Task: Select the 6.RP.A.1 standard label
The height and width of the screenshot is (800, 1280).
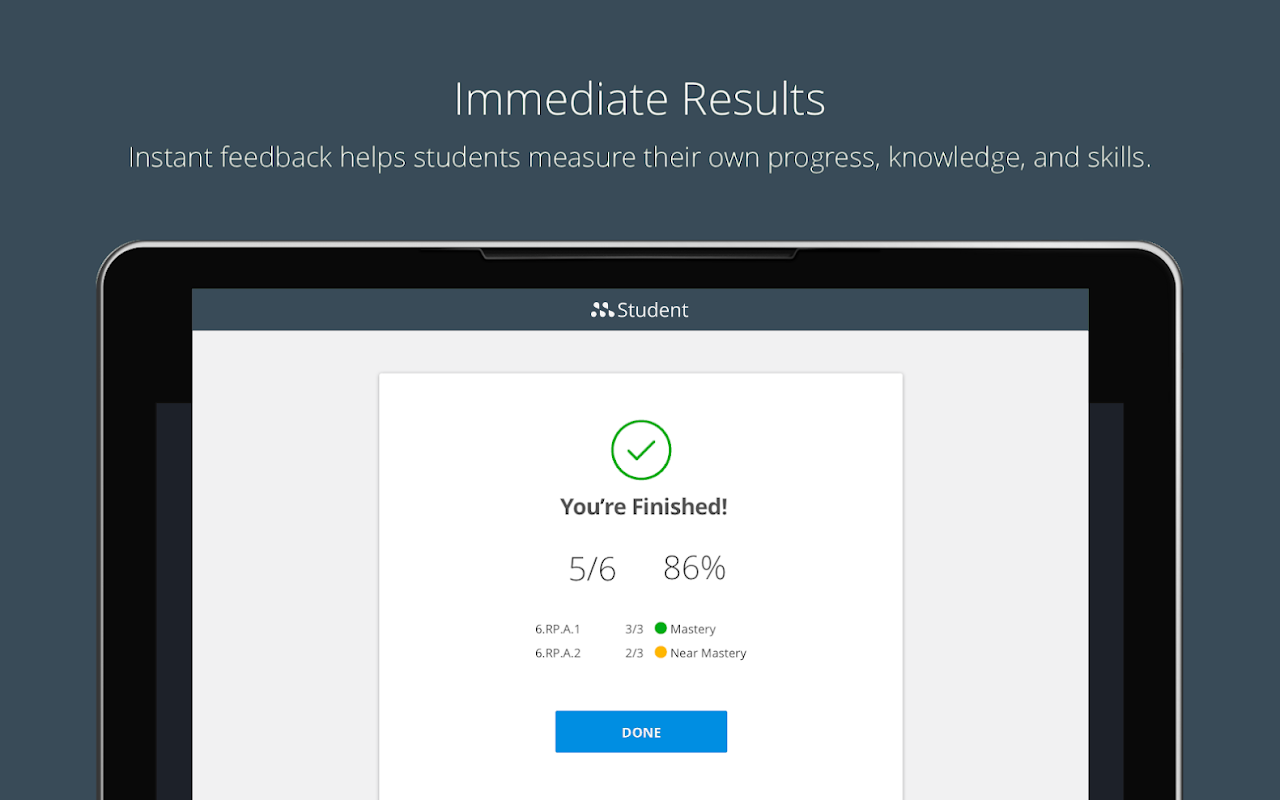Action: click(558, 629)
